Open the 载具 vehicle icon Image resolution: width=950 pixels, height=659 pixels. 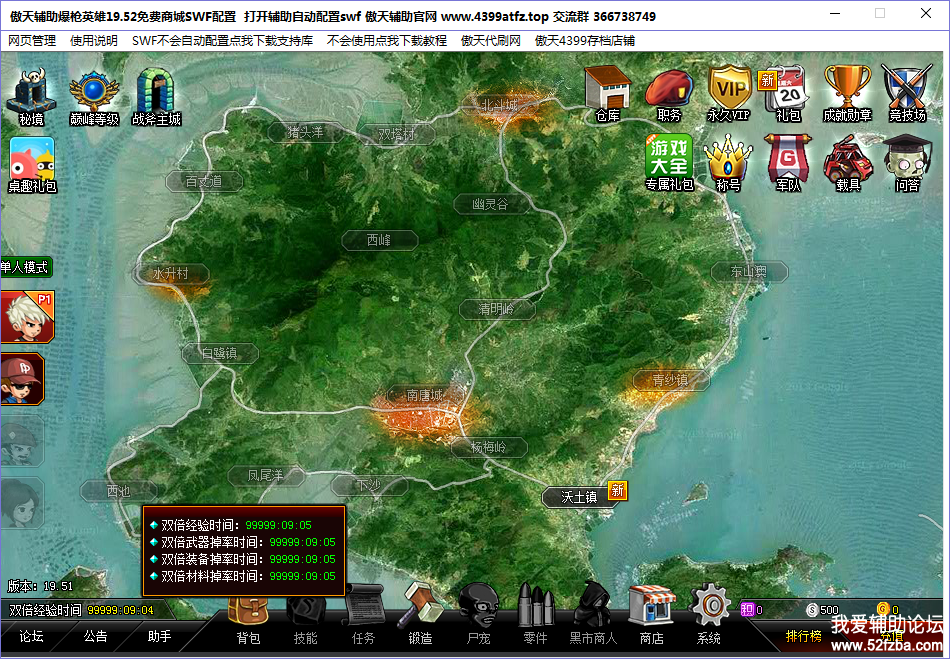coord(848,162)
